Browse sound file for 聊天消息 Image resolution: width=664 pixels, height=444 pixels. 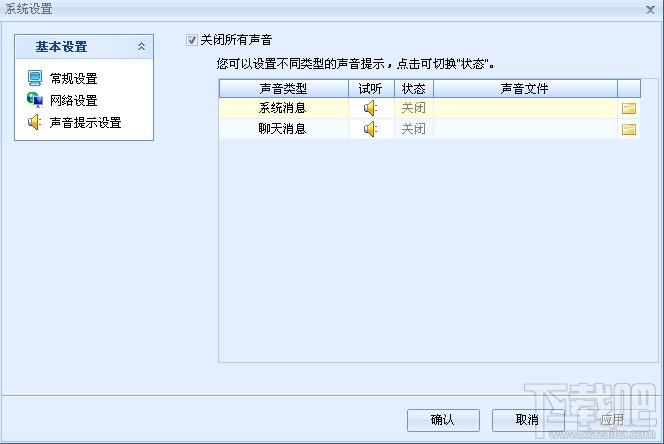pos(629,129)
